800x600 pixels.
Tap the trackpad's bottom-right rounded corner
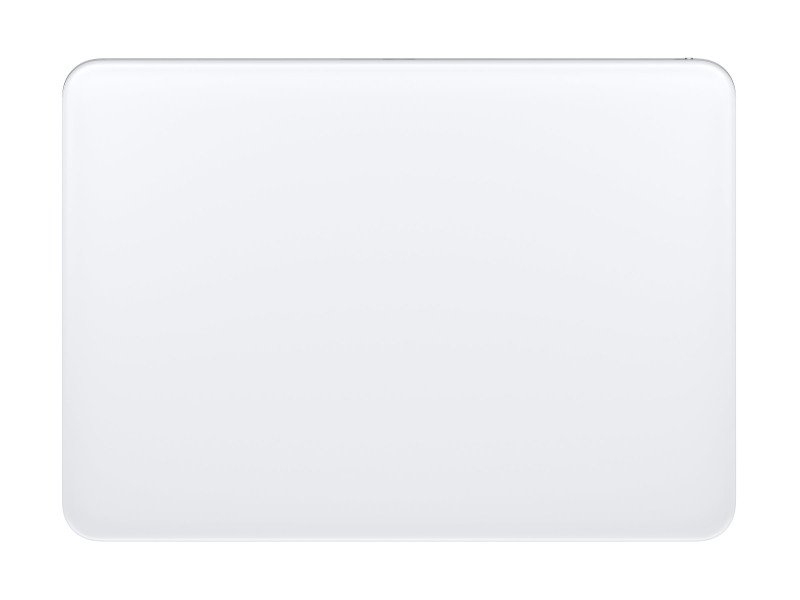[721, 528]
